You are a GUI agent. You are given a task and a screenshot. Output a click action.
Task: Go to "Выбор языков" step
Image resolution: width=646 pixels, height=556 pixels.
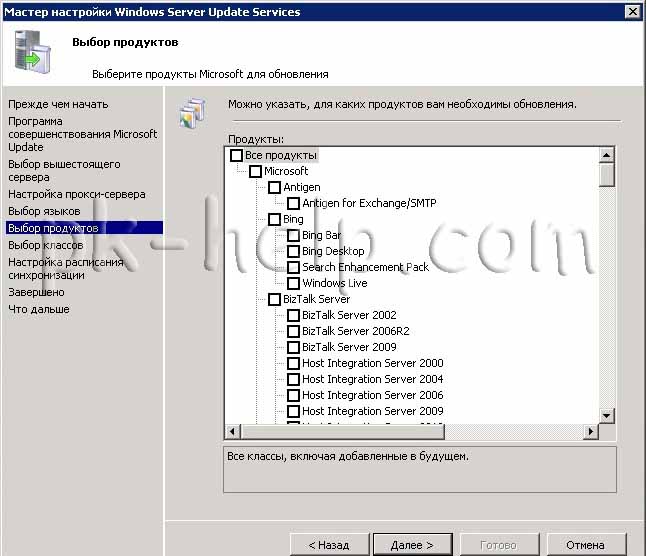click(44, 211)
